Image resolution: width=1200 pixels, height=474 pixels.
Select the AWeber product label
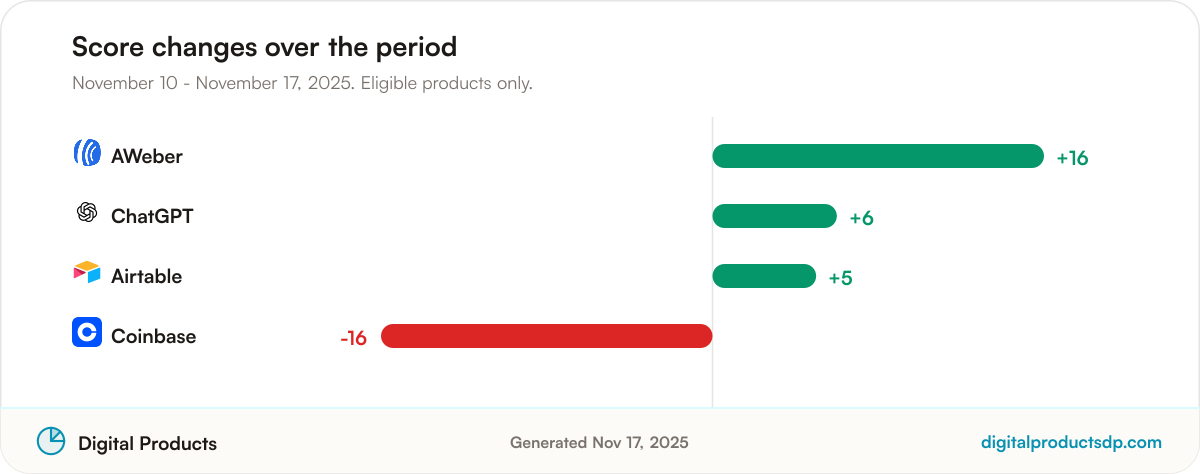(147, 157)
